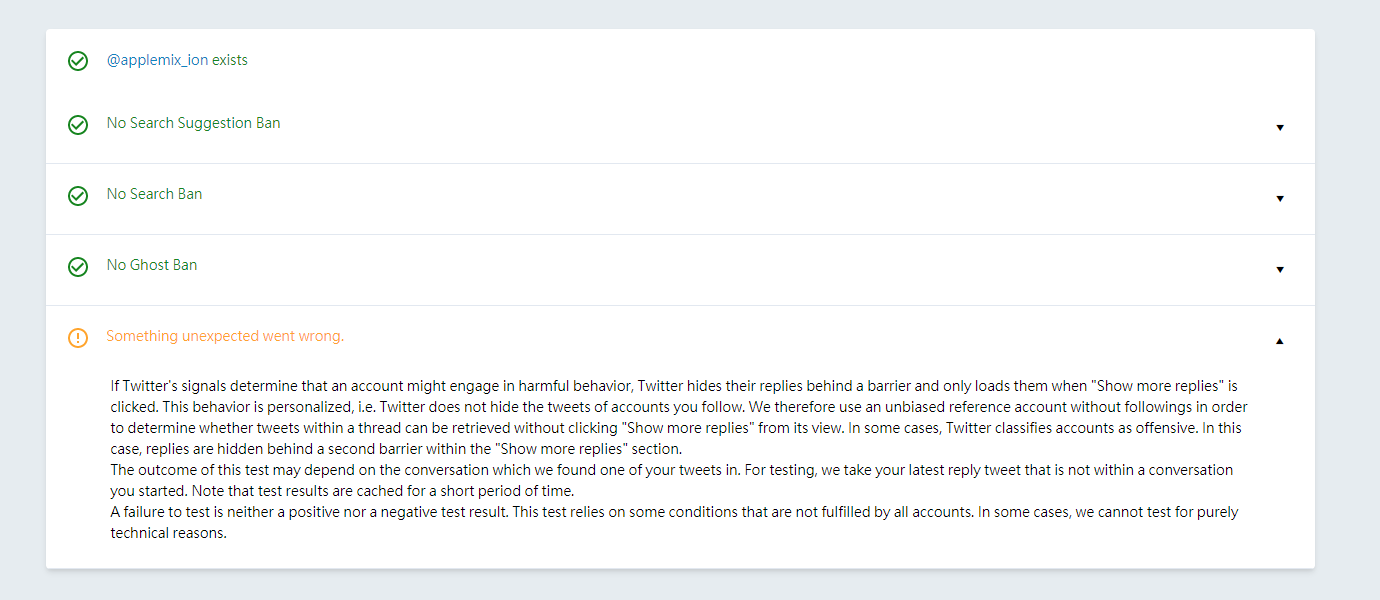Collapse the Something unexpected went wrong section

click(1280, 341)
